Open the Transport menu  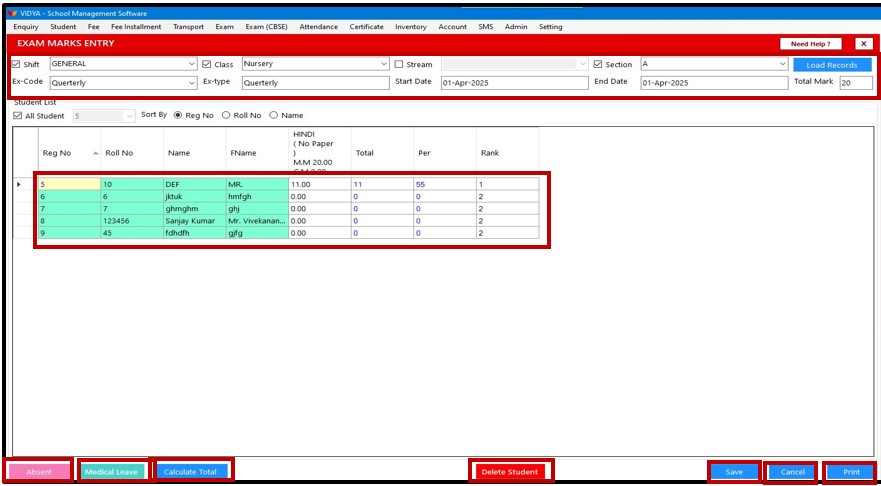188,27
